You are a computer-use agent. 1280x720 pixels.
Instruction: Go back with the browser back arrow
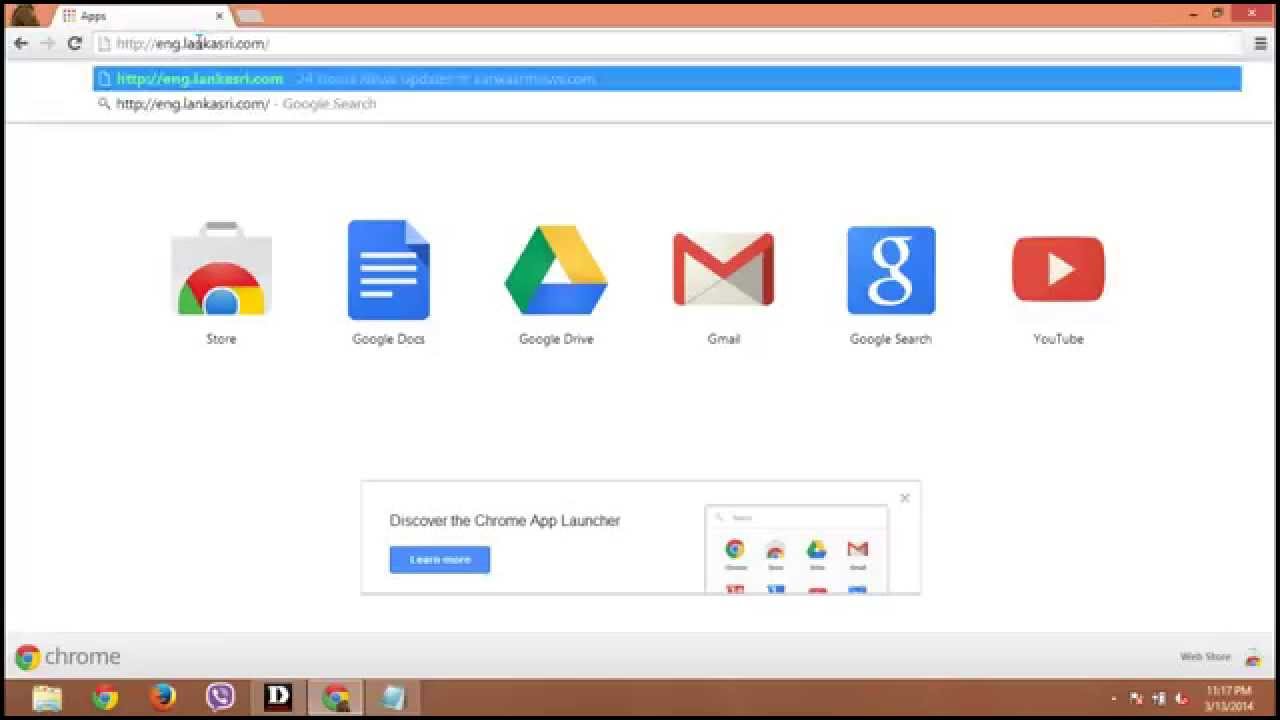click(21, 43)
